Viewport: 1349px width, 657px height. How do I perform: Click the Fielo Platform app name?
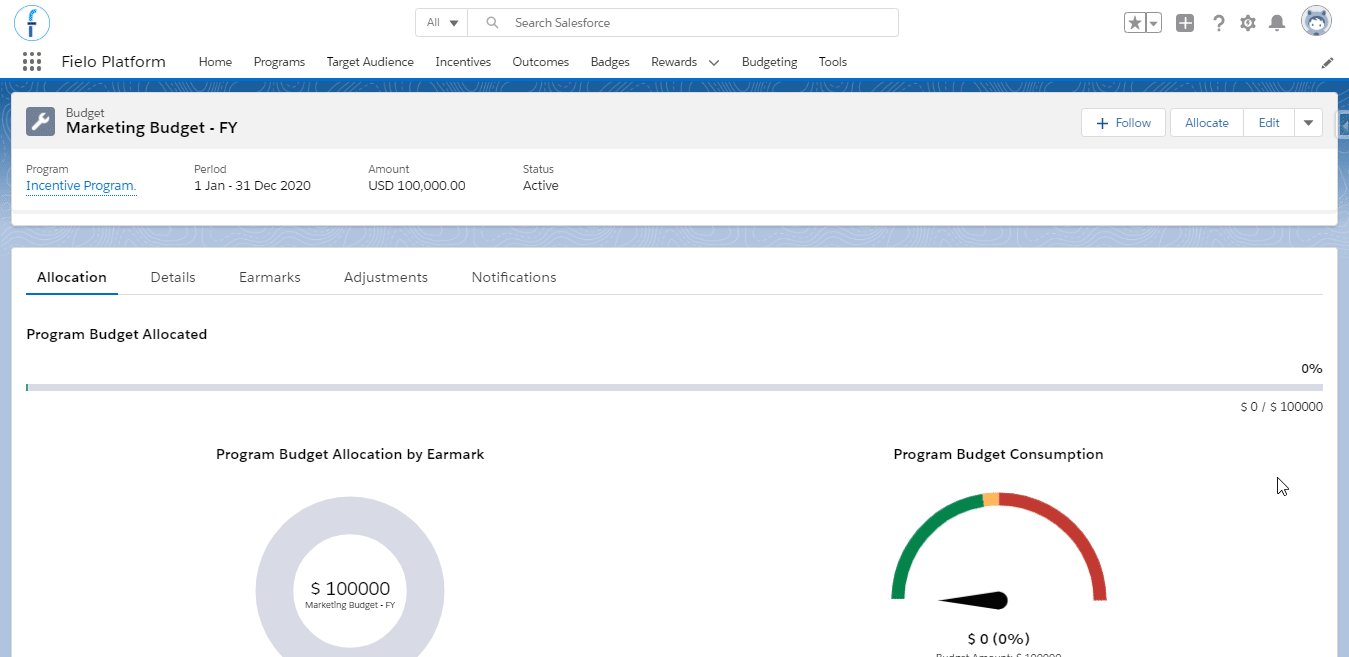pos(113,62)
